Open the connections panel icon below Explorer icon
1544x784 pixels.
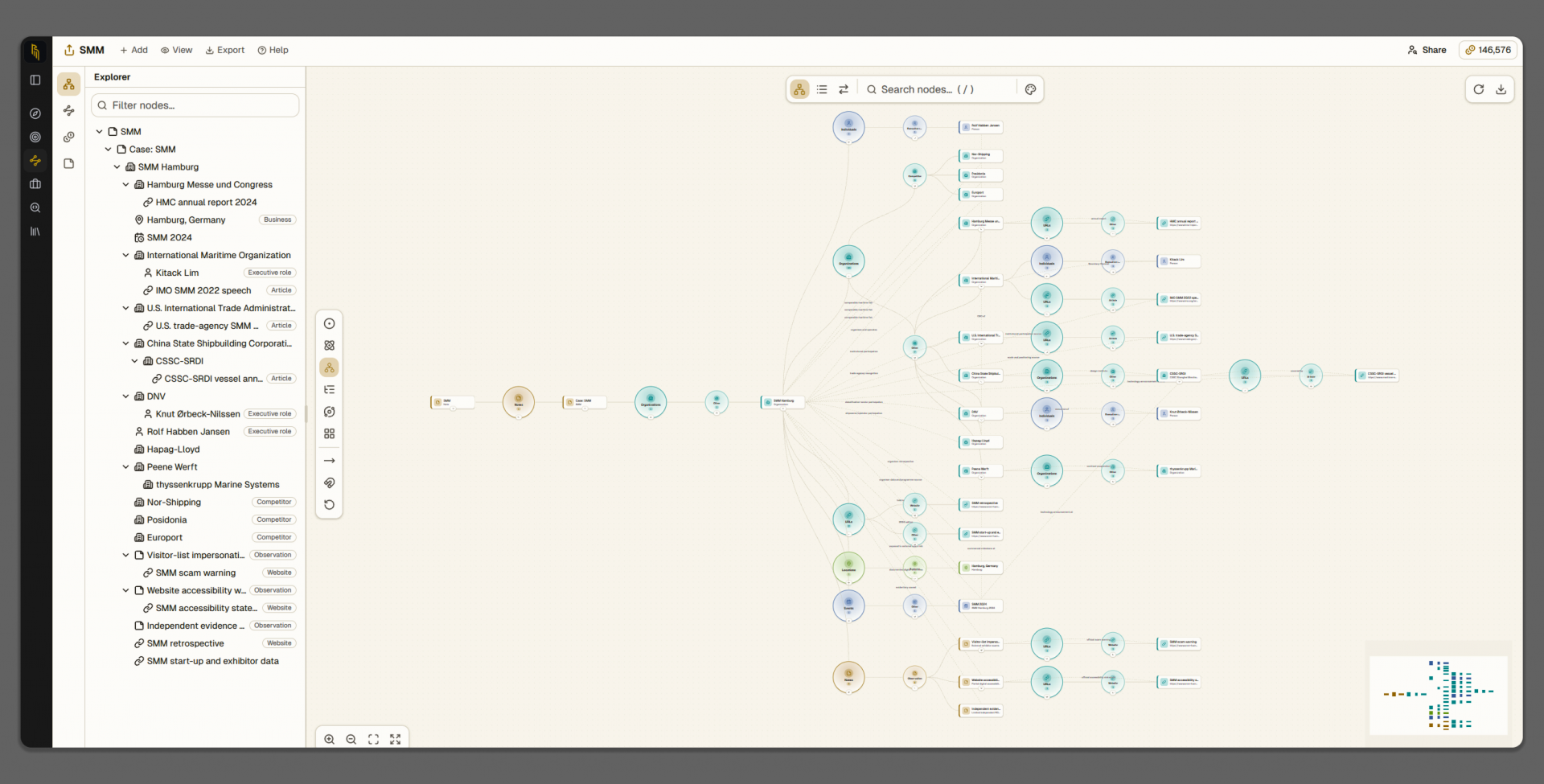click(x=69, y=111)
